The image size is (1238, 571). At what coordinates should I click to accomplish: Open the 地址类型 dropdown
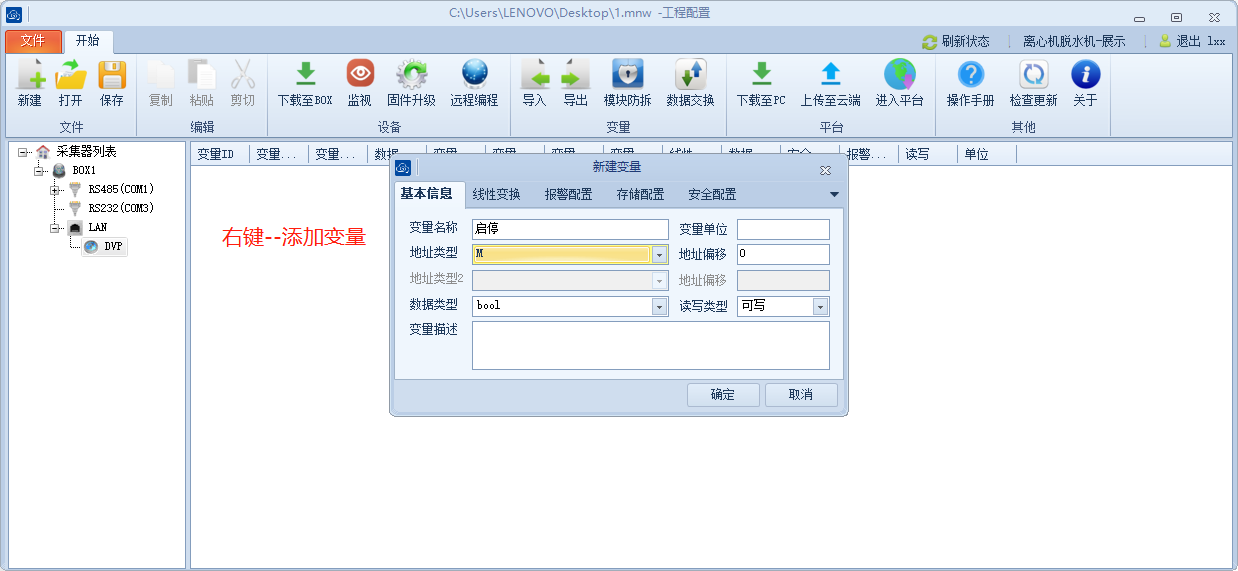pyautogui.click(x=660, y=255)
